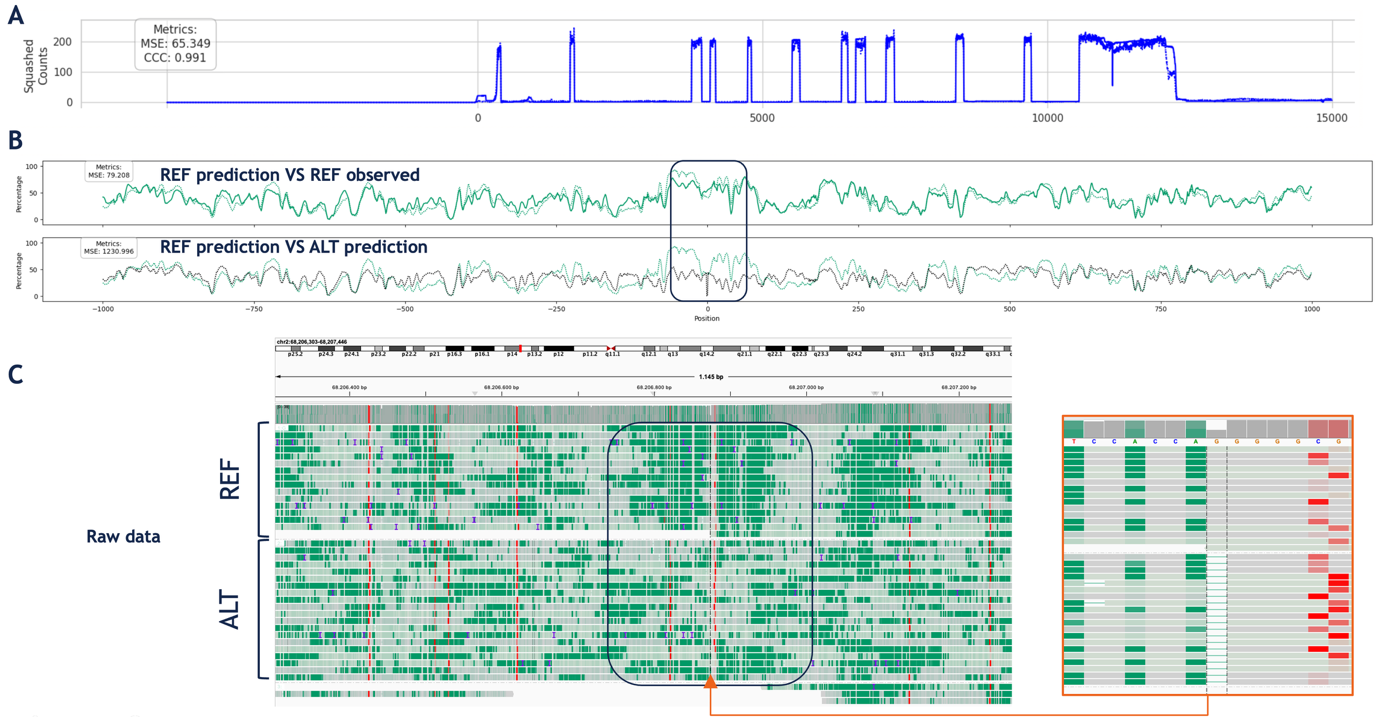The height and width of the screenshot is (717, 1378).
Task: Click the locus label chr2:68,206,303-68,207,446
Action: [x=312, y=342]
